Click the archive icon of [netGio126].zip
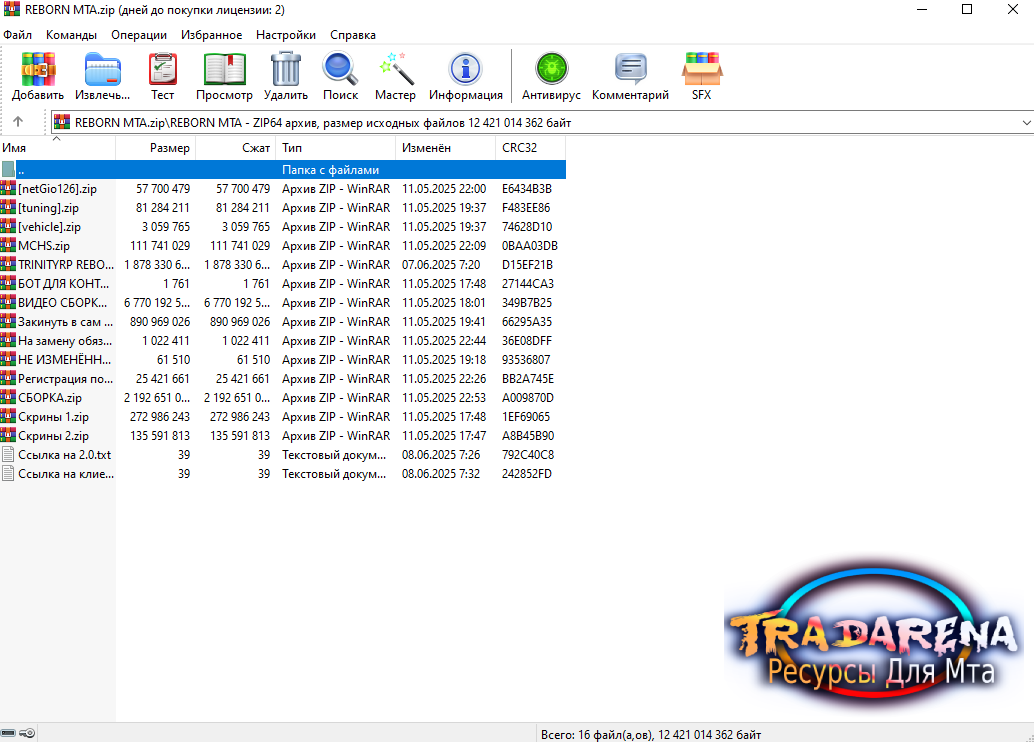Image resolution: width=1034 pixels, height=742 pixels. (x=8, y=188)
